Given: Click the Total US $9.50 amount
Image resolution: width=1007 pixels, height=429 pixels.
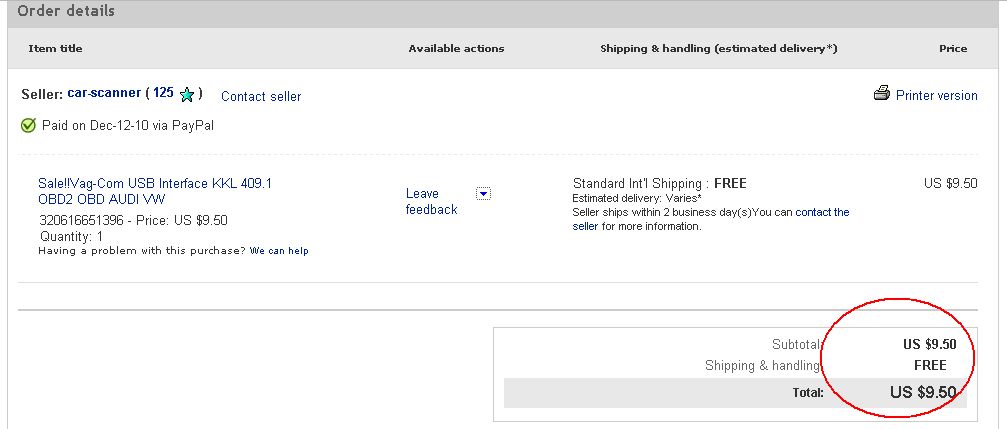Looking at the screenshot, I should point(923,392).
